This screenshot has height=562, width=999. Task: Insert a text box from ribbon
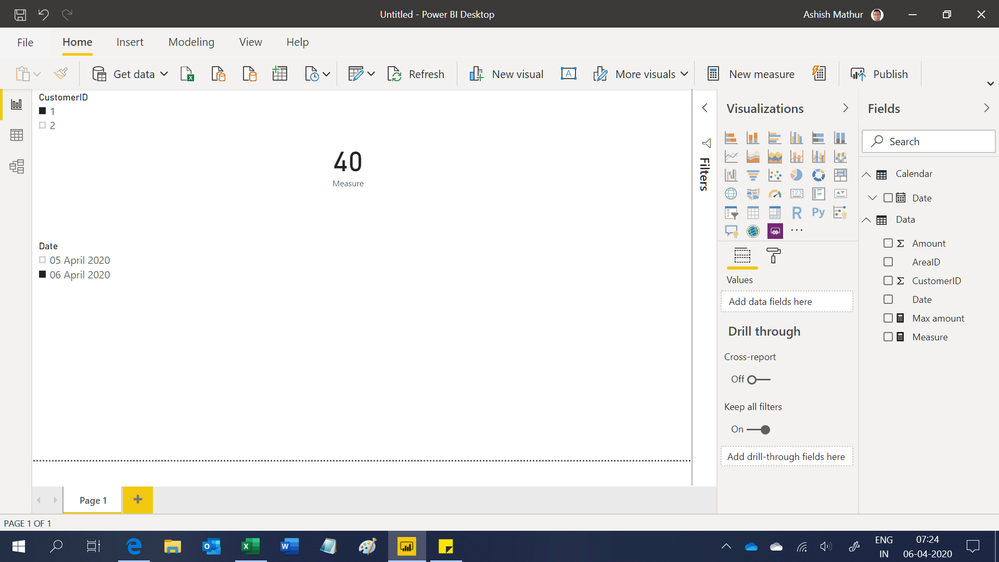tap(568, 74)
